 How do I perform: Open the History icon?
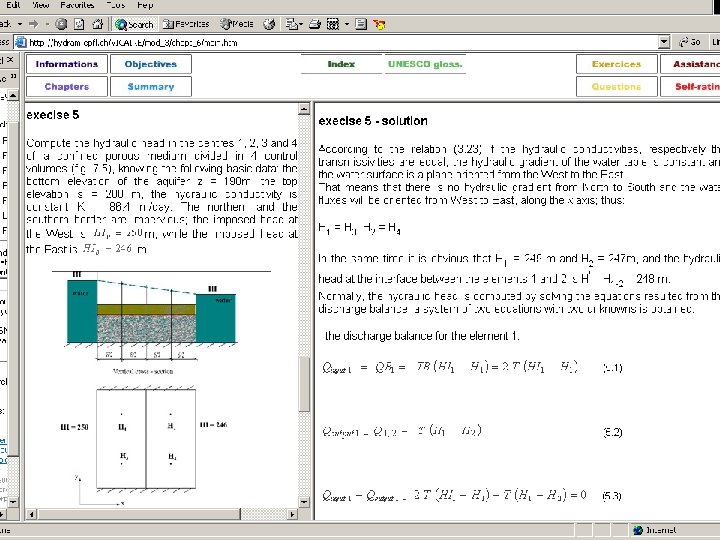pos(269,24)
